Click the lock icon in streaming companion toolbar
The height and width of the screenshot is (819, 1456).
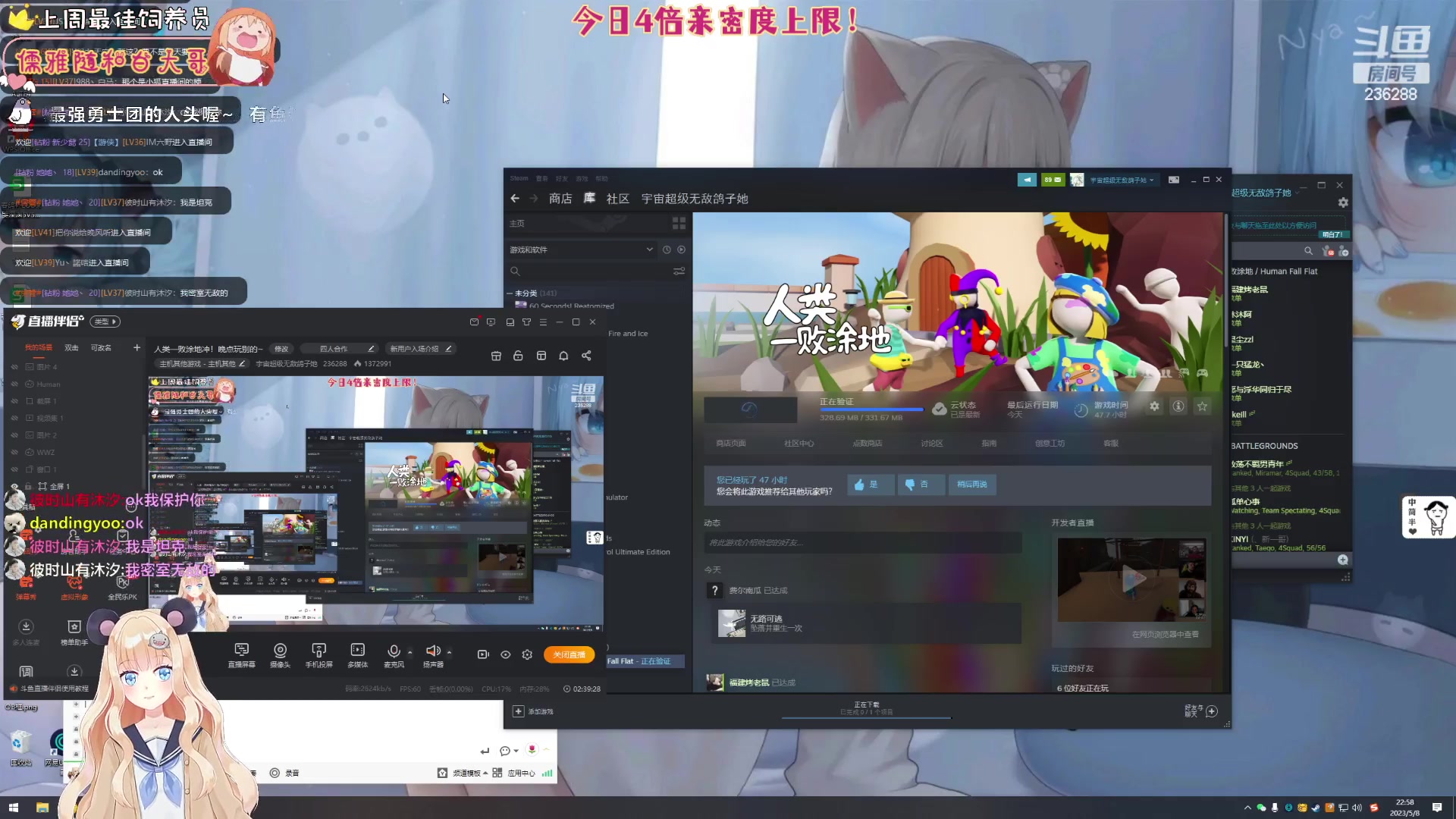pyautogui.click(x=518, y=356)
